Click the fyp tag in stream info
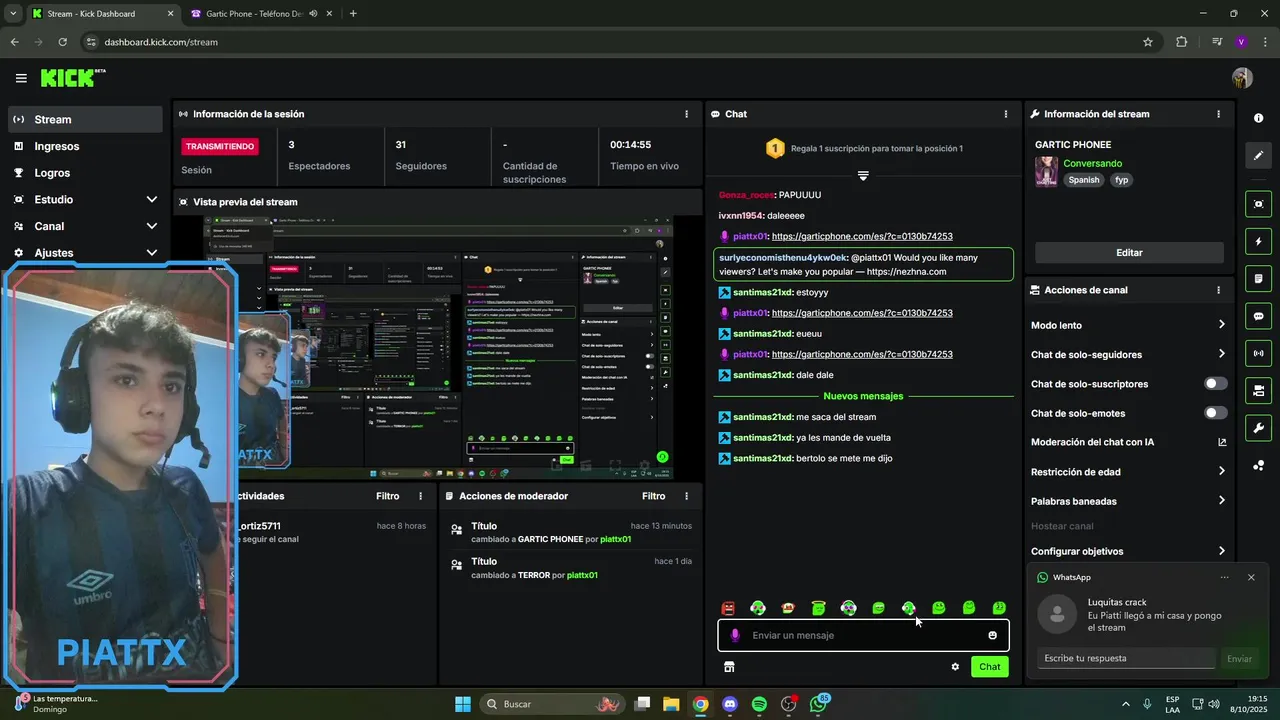 point(1121,180)
